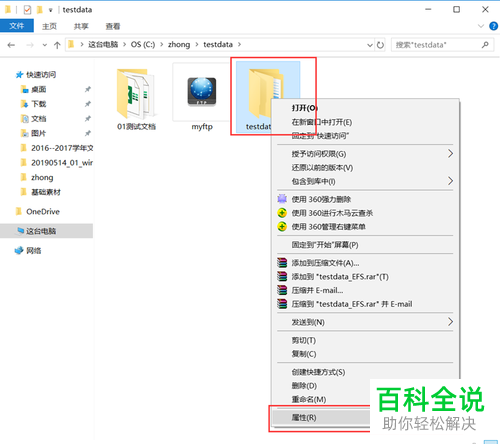Select the zhong folder in sidebar
Screen dimensions: 500x444
pyautogui.click(x=42, y=177)
